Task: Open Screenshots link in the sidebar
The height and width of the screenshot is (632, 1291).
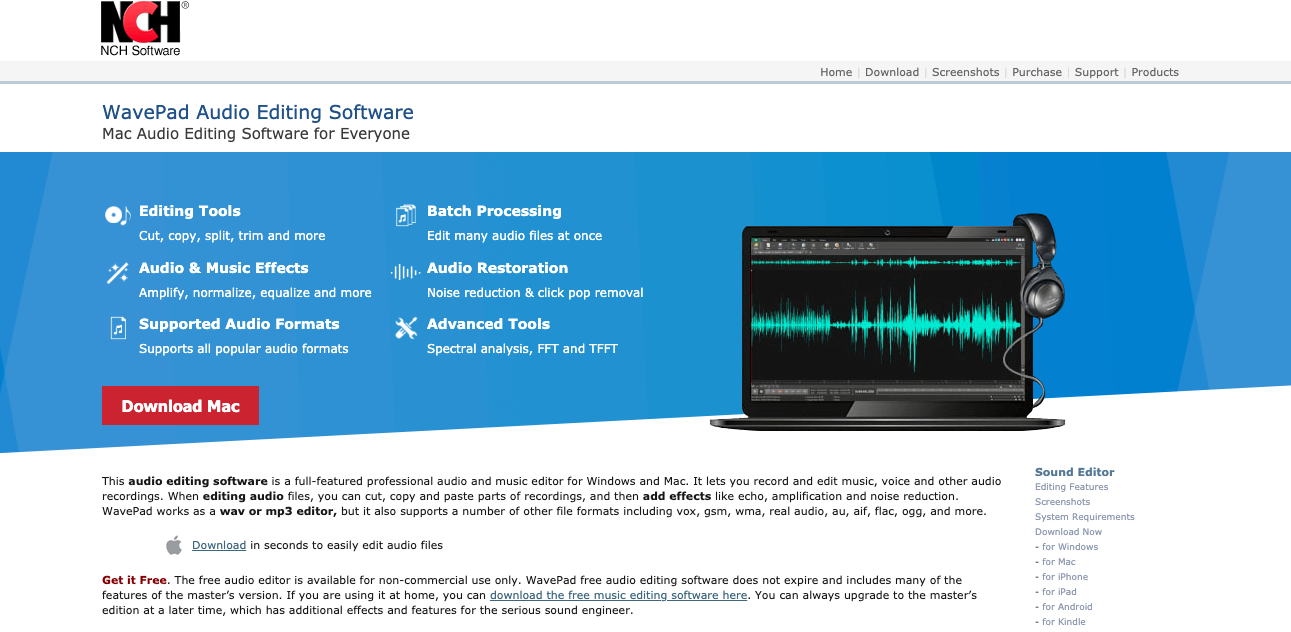Action: pyautogui.click(x=1062, y=502)
